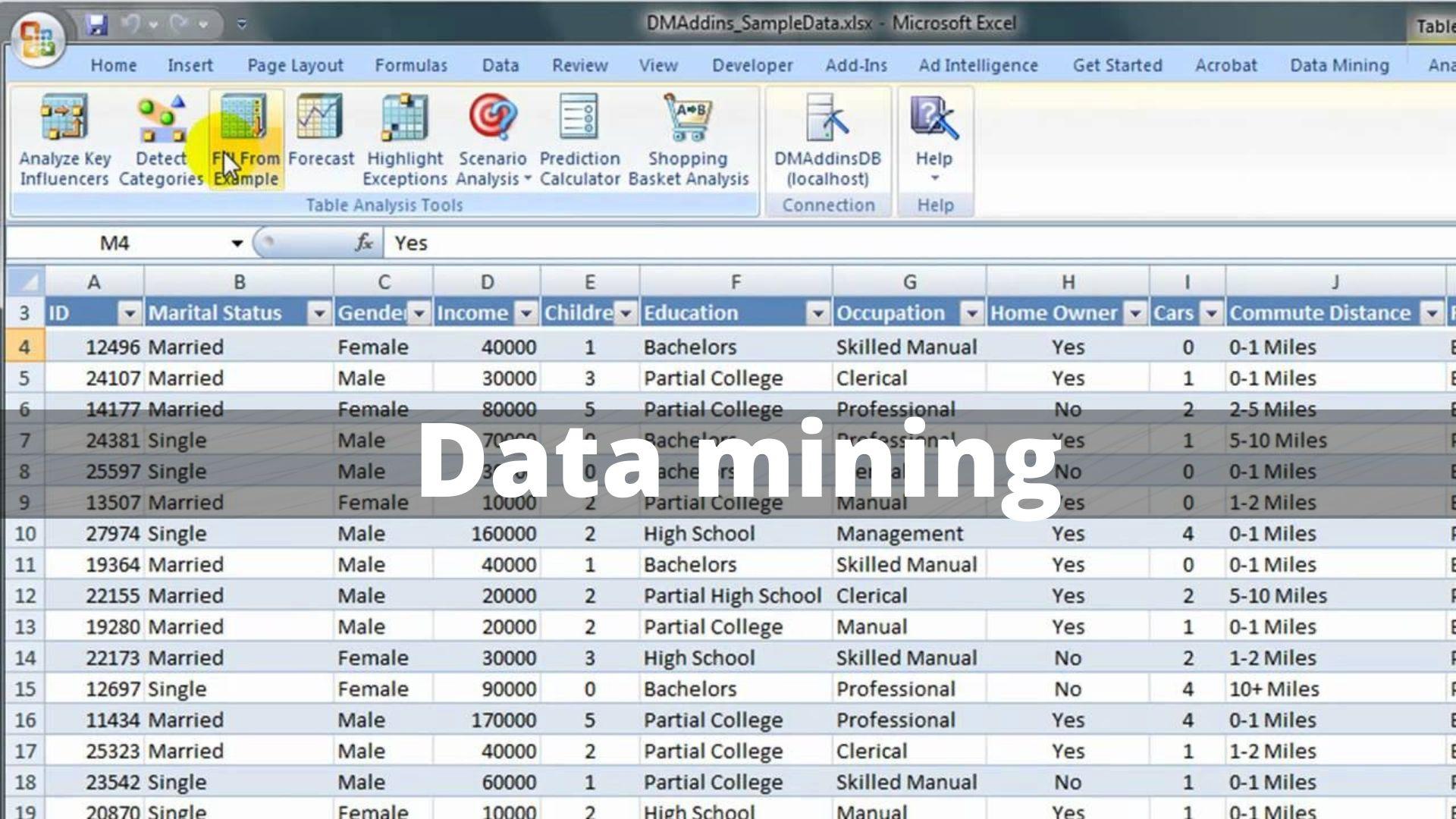Screen dimensions: 1456x819
Task: Click the Save icon
Action: [x=99, y=23]
